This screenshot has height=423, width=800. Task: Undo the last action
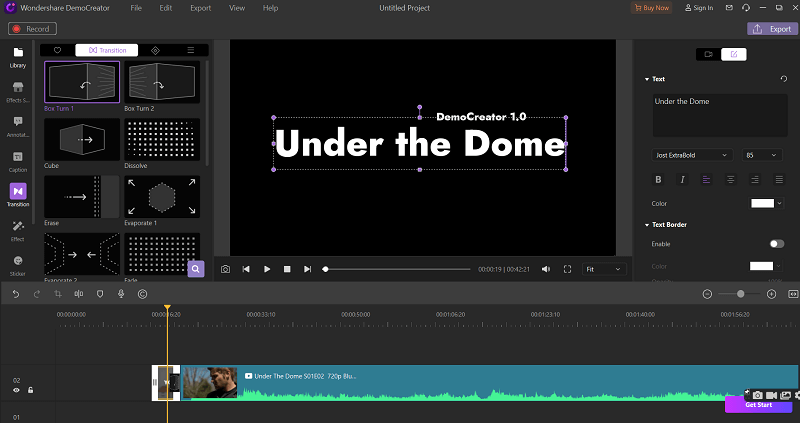(x=16, y=294)
